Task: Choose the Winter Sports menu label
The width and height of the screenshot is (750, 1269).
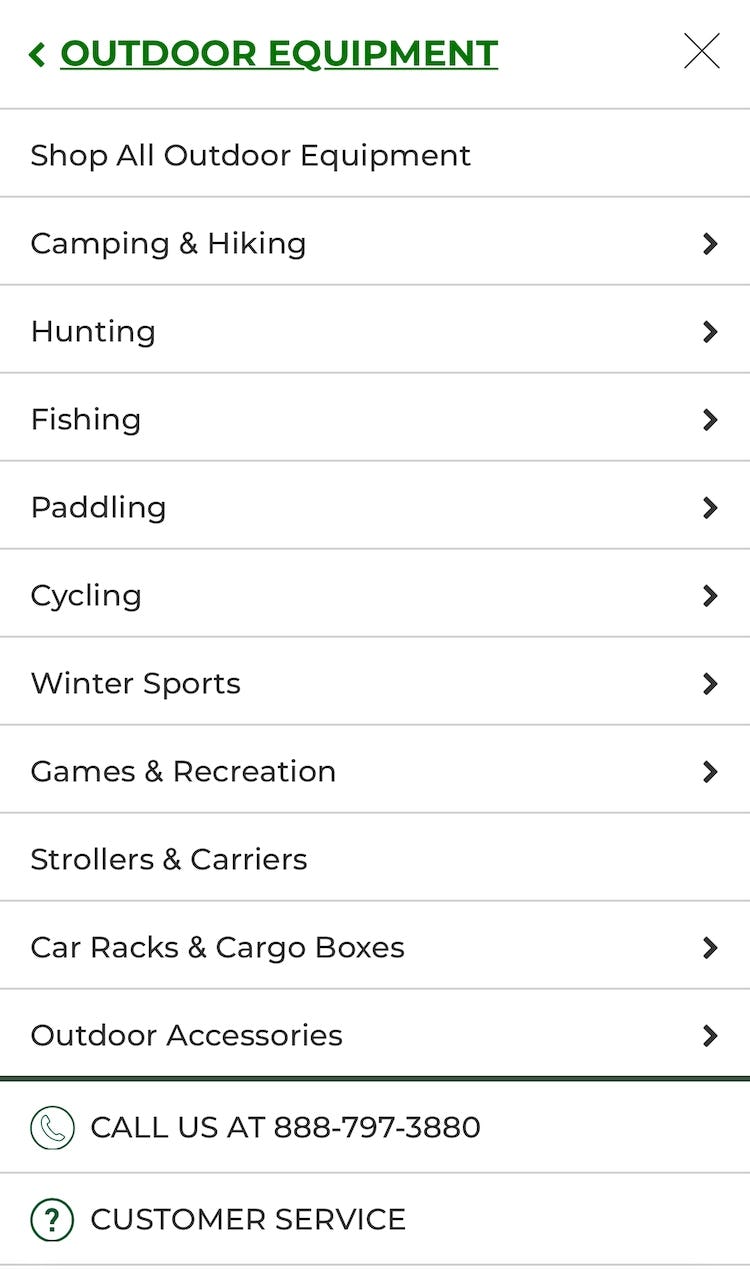Action: pyautogui.click(x=136, y=684)
